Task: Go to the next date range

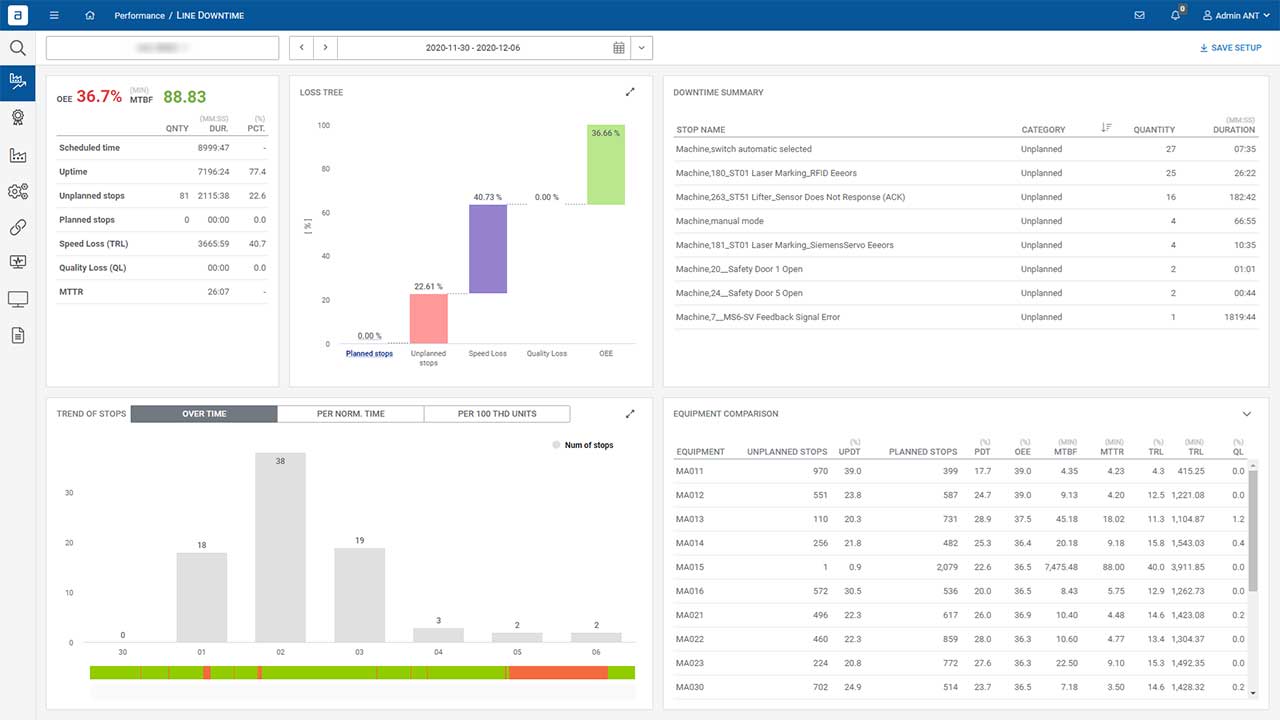Action: click(x=325, y=48)
